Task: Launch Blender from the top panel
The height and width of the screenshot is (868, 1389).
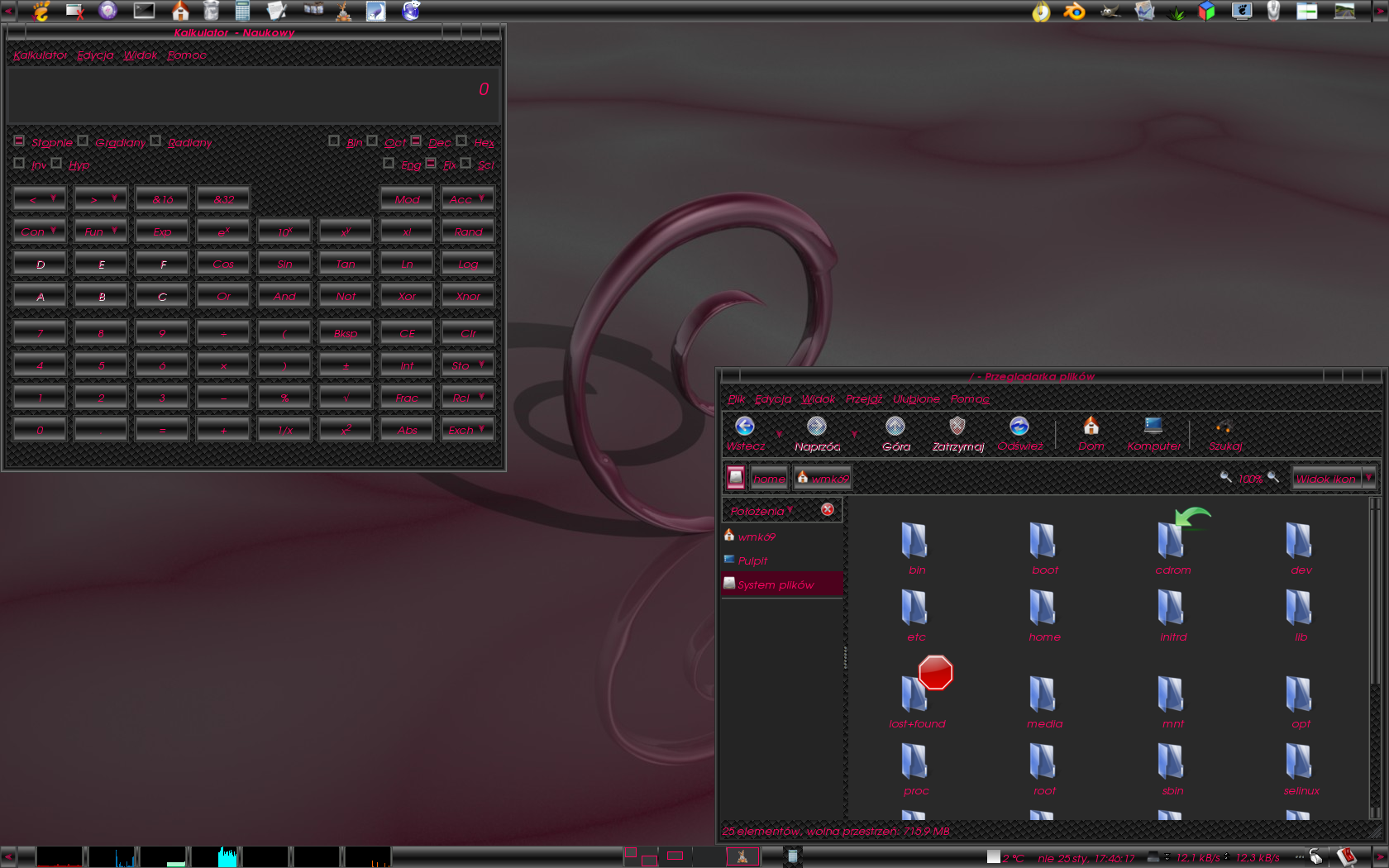Action: (1074, 11)
